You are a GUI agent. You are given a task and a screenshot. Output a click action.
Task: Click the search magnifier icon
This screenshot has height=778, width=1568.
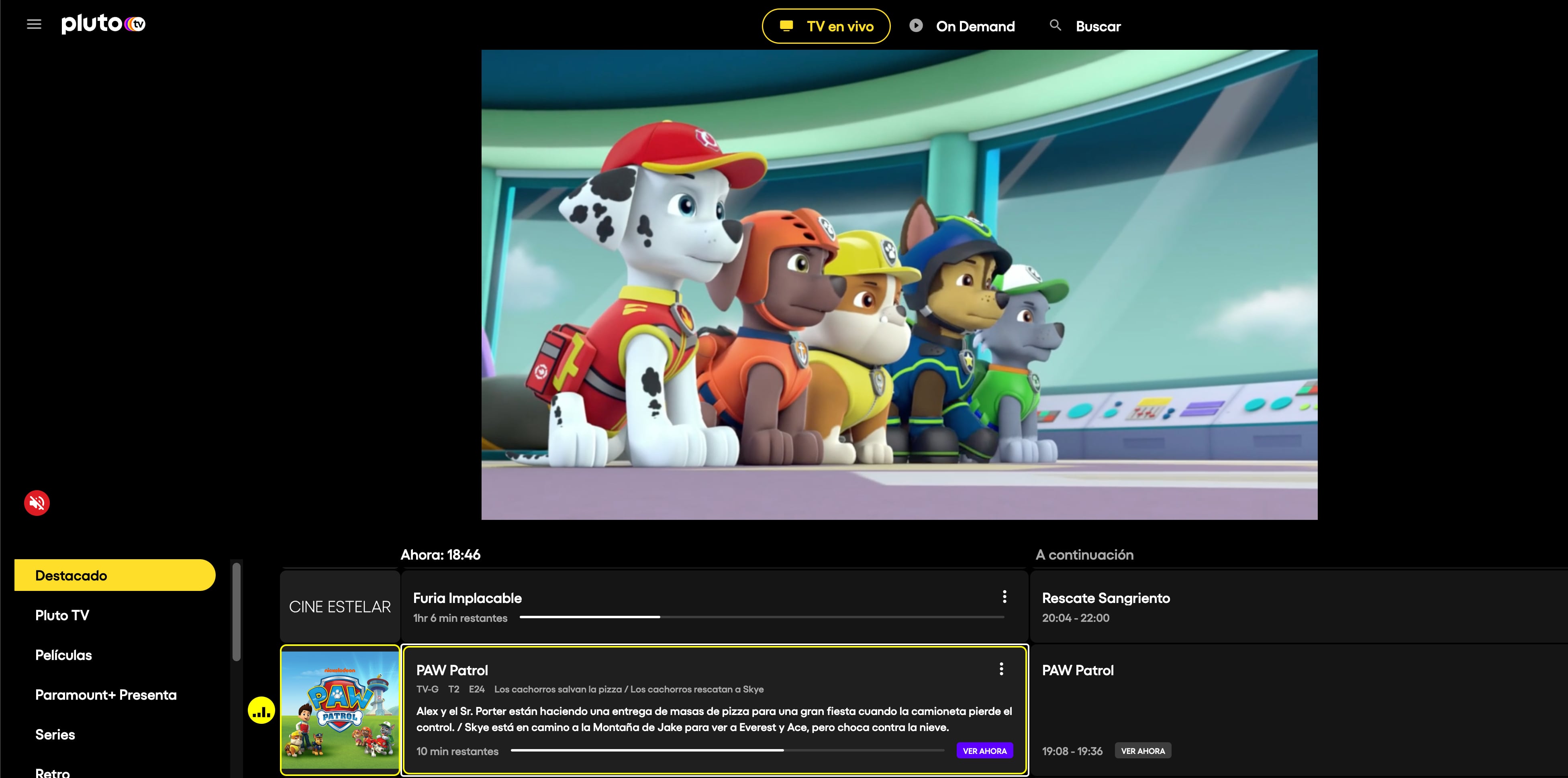[x=1056, y=26]
